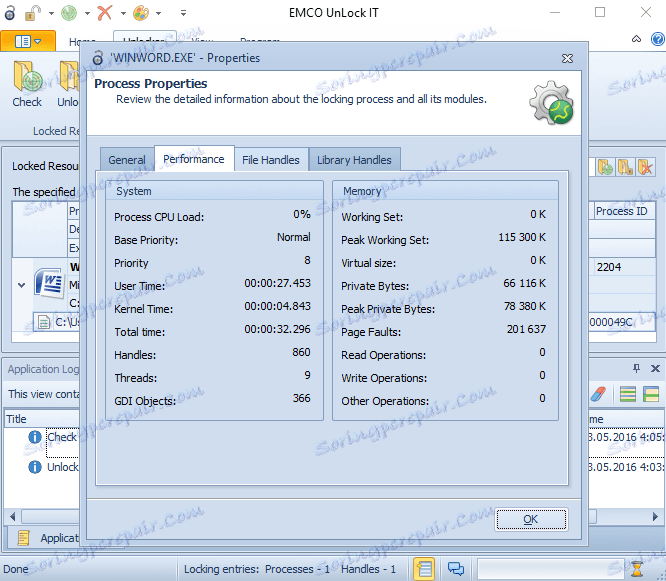Open the File Handles tab
Screen dimensions: 666x581
tap(271, 160)
